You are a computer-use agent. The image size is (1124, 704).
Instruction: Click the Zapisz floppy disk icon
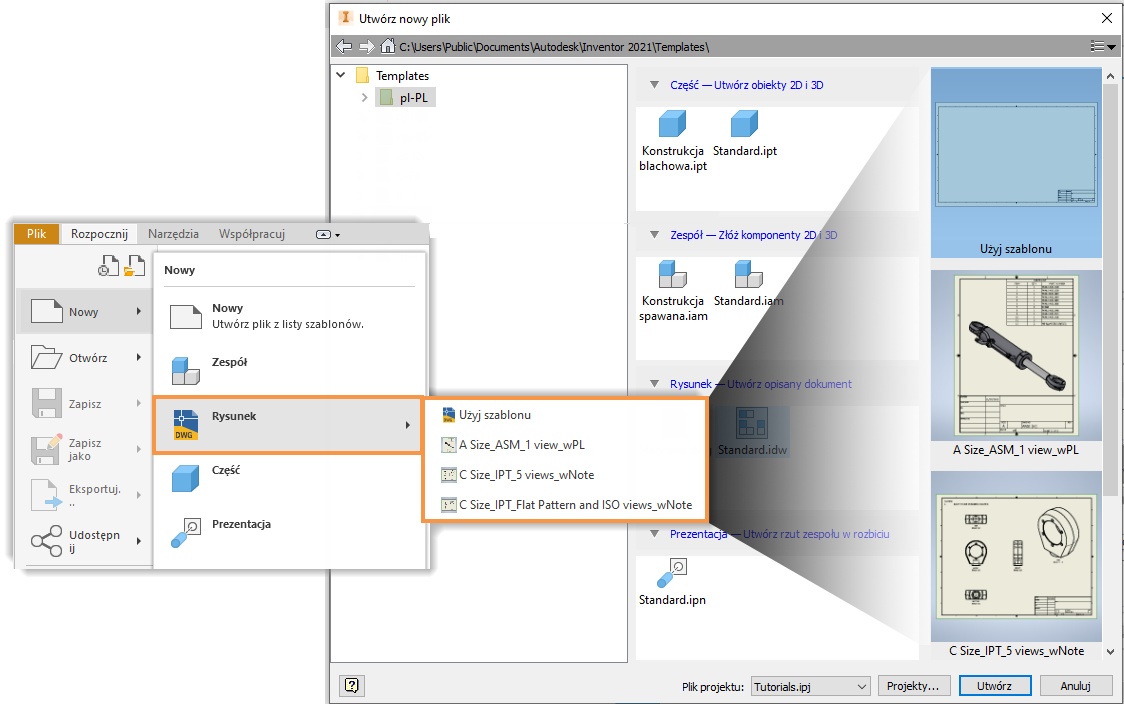coord(47,403)
